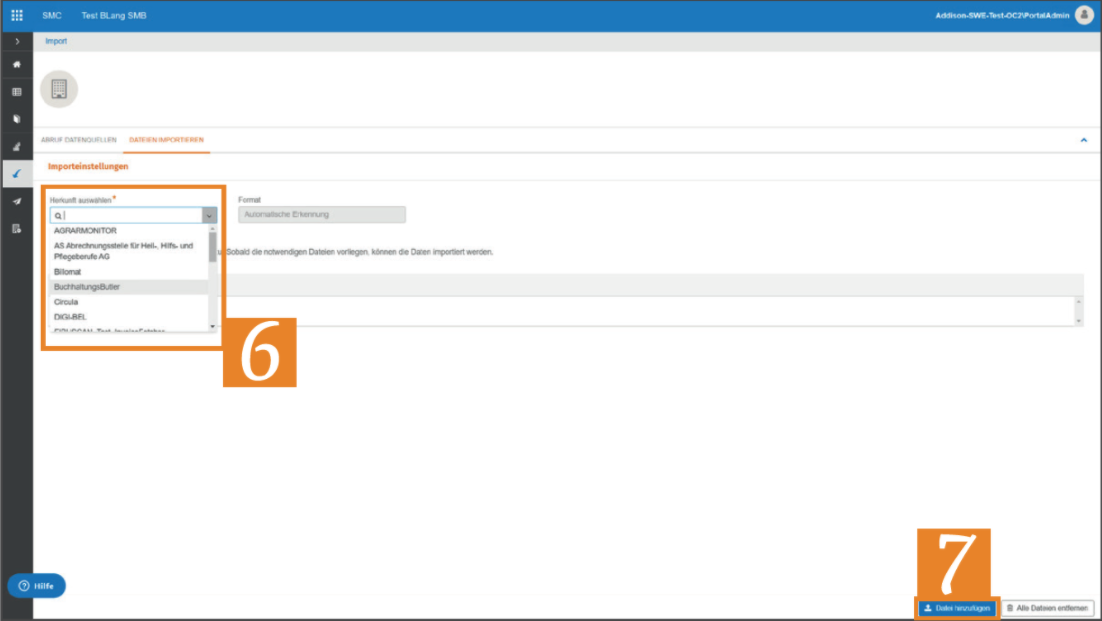Click the paper plane send icon

tap(17, 201)
